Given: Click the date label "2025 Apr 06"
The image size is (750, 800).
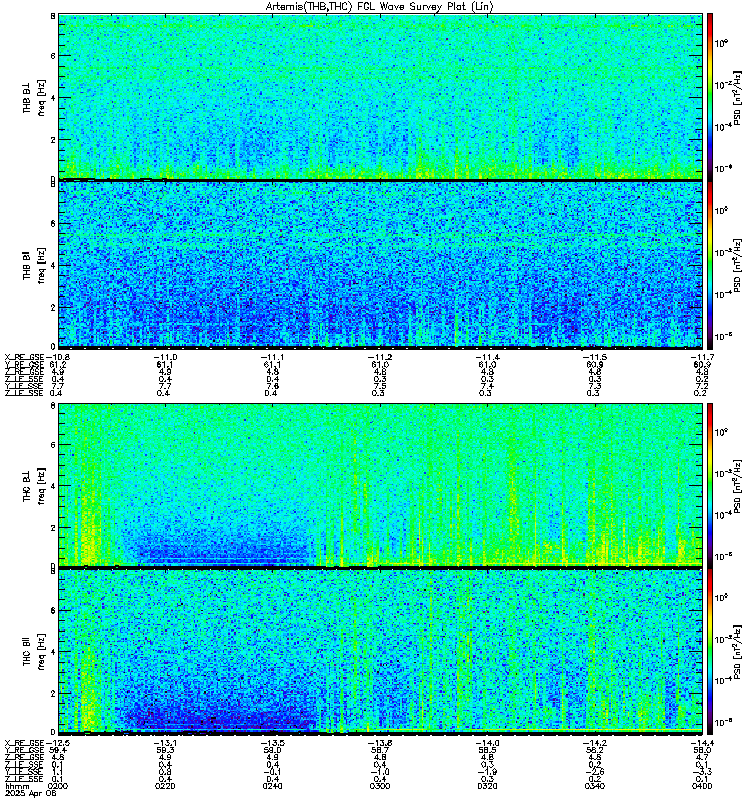Looking at the screenshot, I should (31, 793).
